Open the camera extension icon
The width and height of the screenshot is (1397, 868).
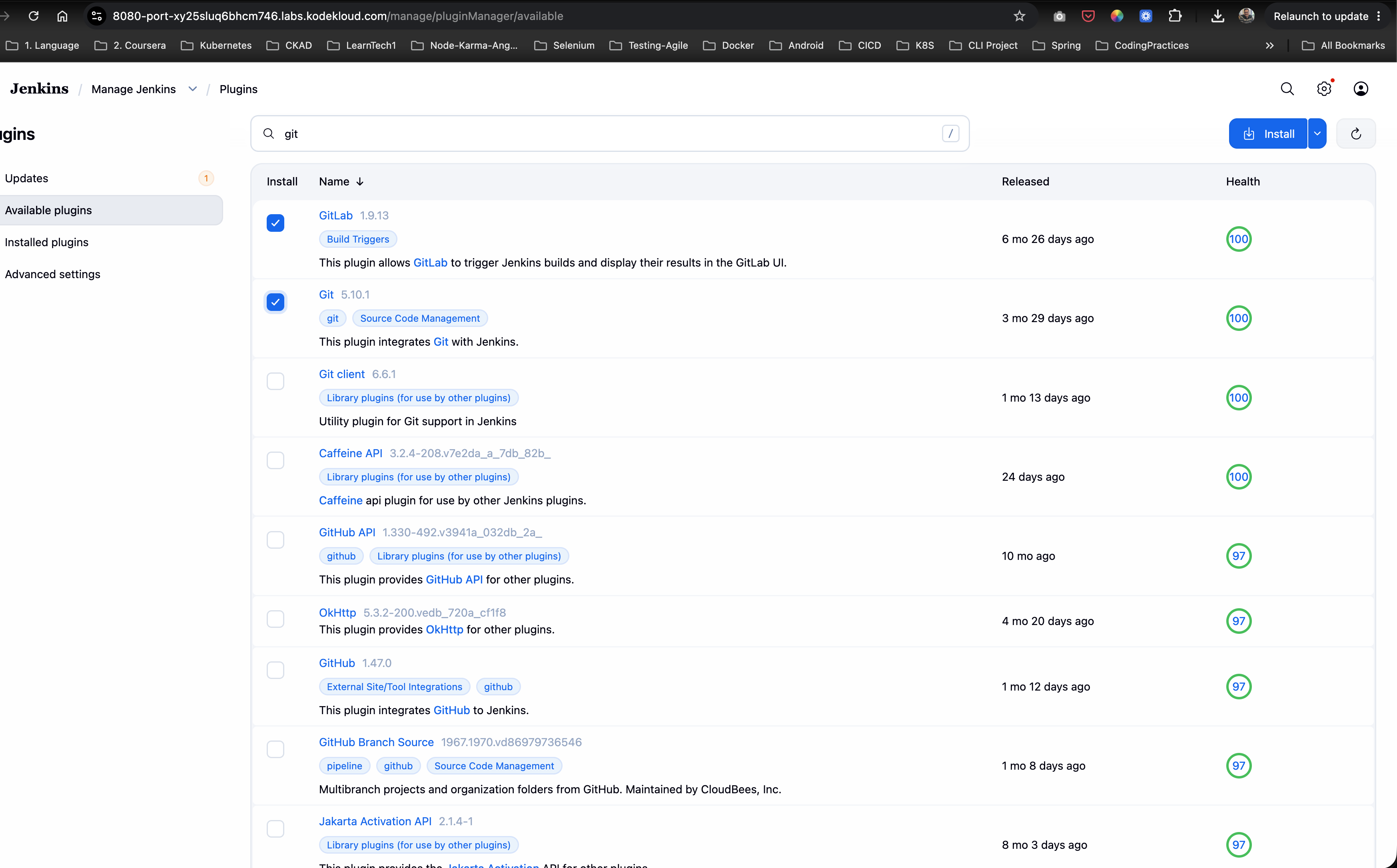pos(1060,16)
